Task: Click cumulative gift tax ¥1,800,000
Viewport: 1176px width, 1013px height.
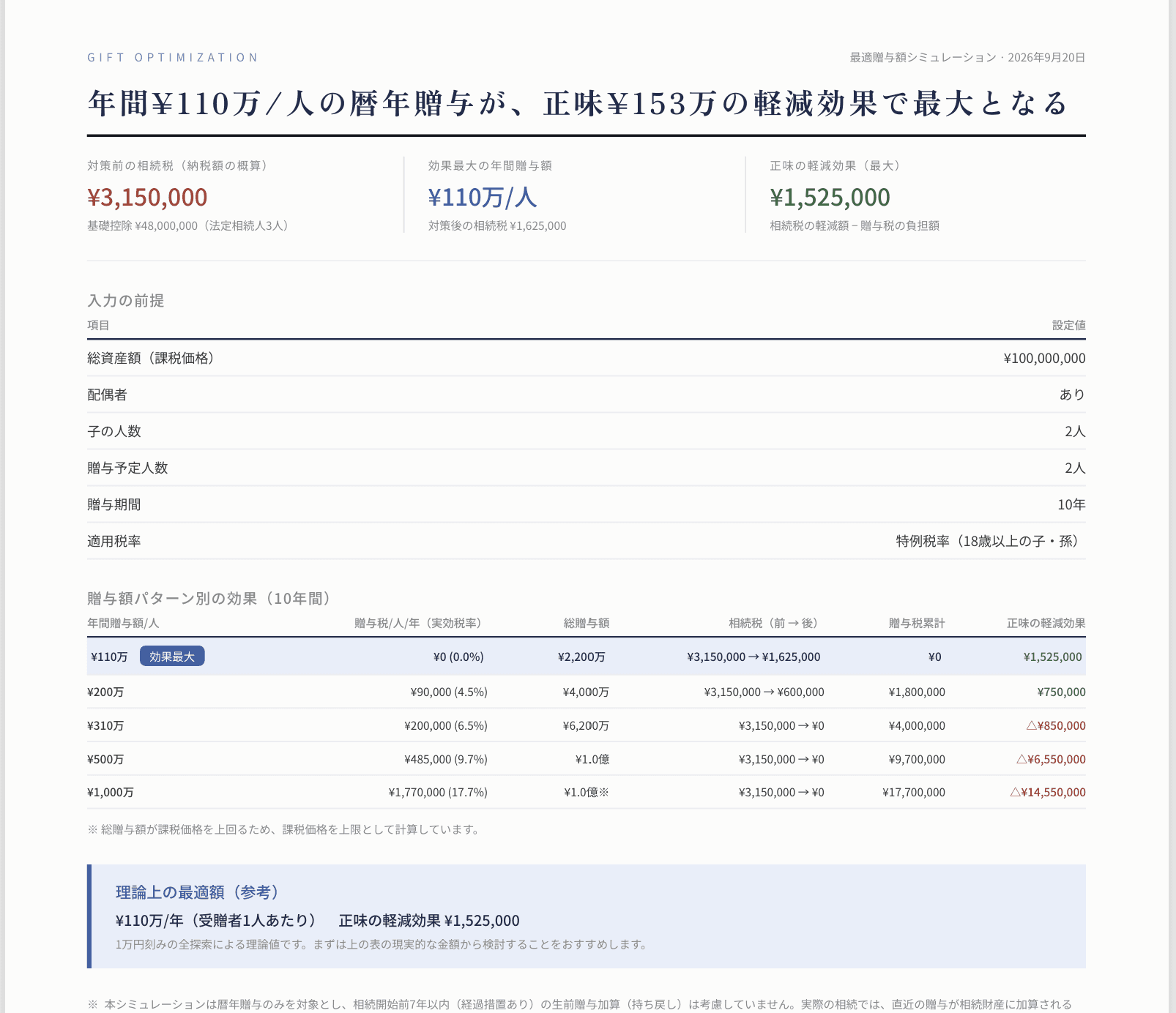Action: (917, 692)
